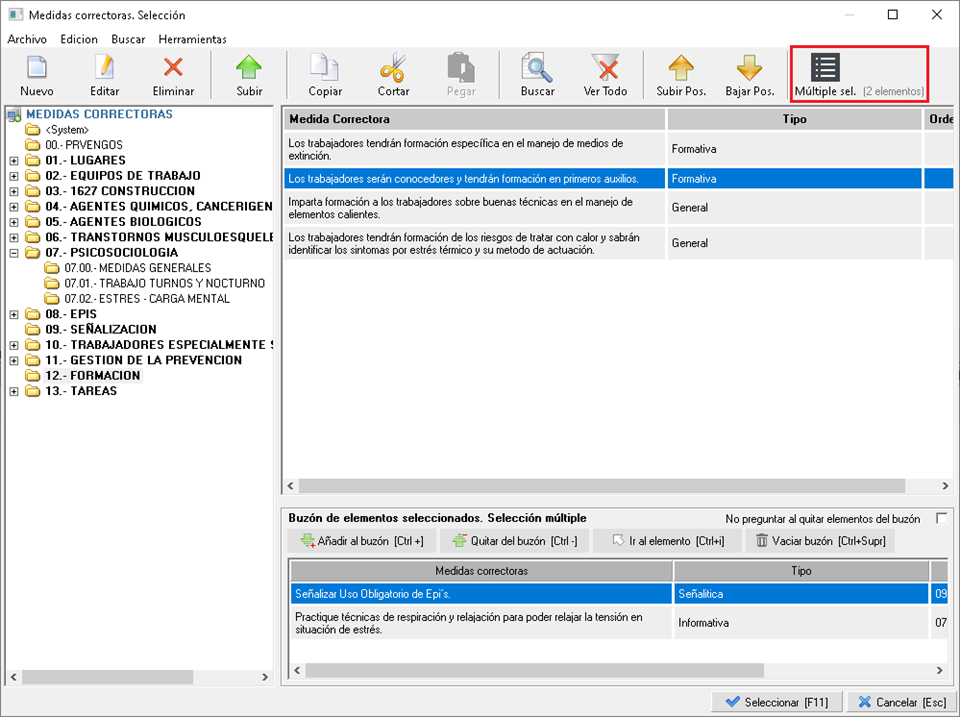Click the Añadir al buzón button

(362, 541)
